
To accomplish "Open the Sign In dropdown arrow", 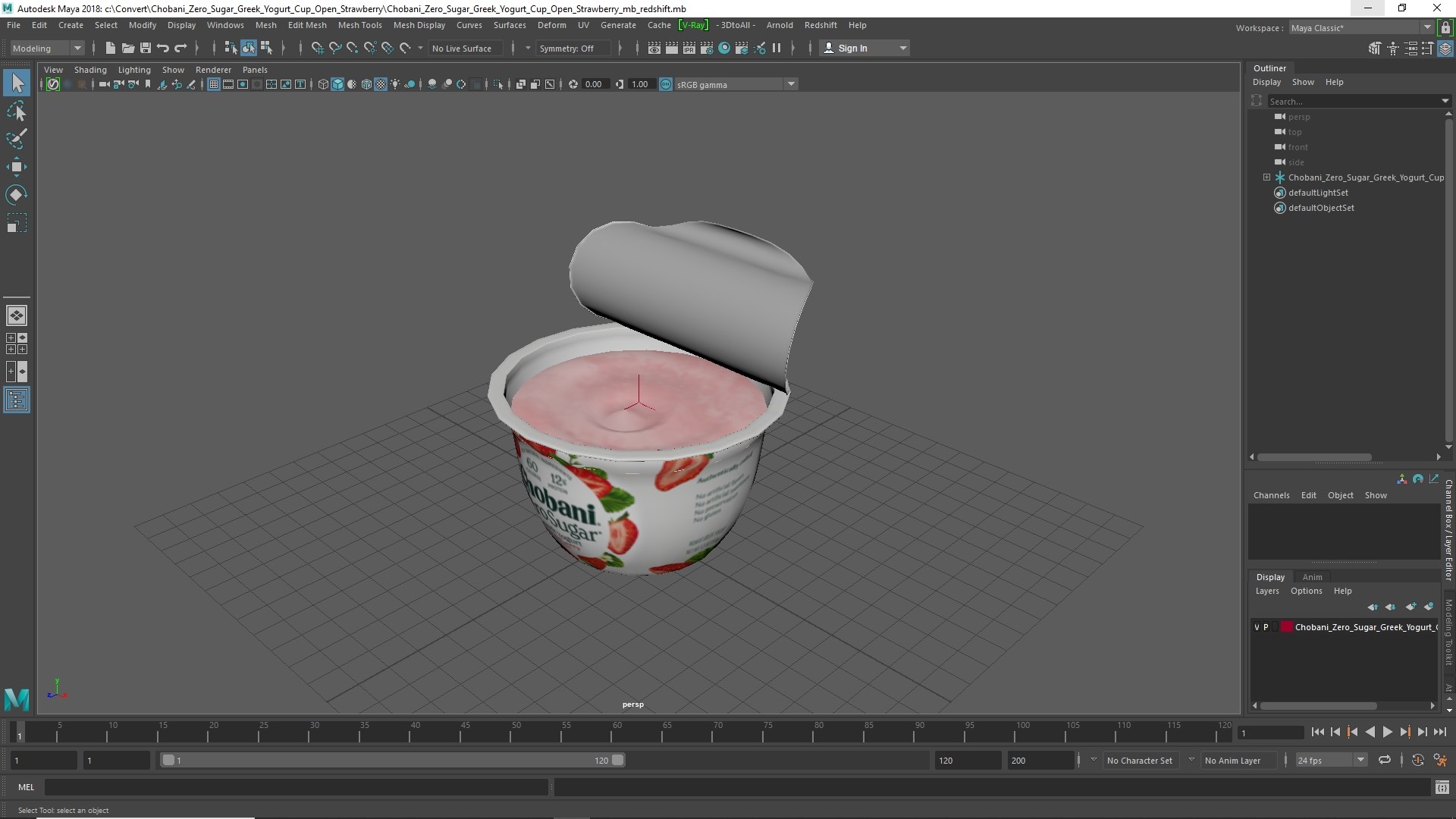I will [x=902, y=48].
